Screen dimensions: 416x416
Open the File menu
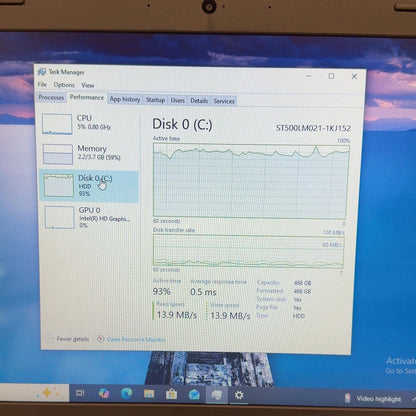pos(42,85)
